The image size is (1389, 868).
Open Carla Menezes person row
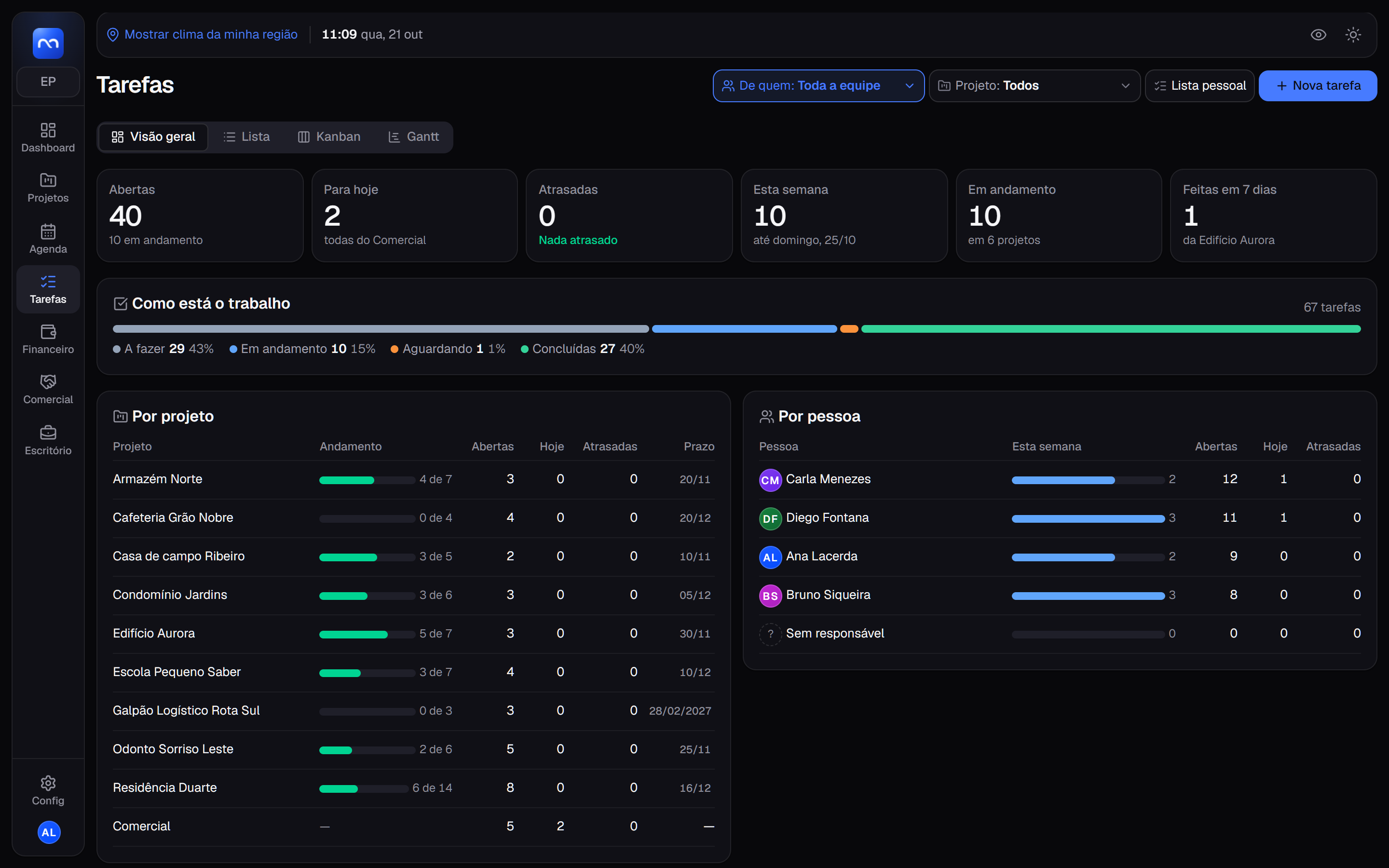point(1060,479)
